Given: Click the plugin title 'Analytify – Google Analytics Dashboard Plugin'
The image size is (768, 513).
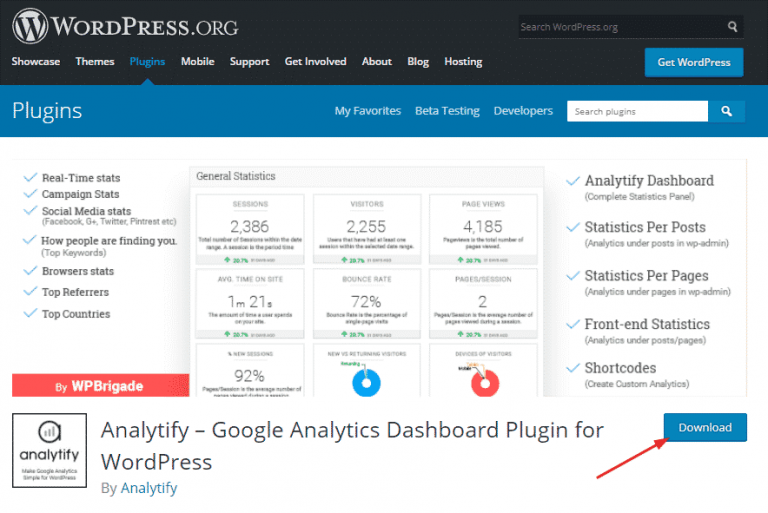Looking at the screenshot, I should (352, 446).
